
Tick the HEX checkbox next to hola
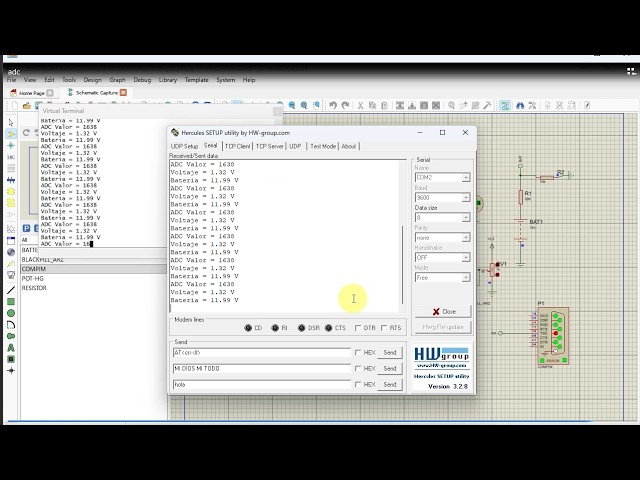[358, 384]
